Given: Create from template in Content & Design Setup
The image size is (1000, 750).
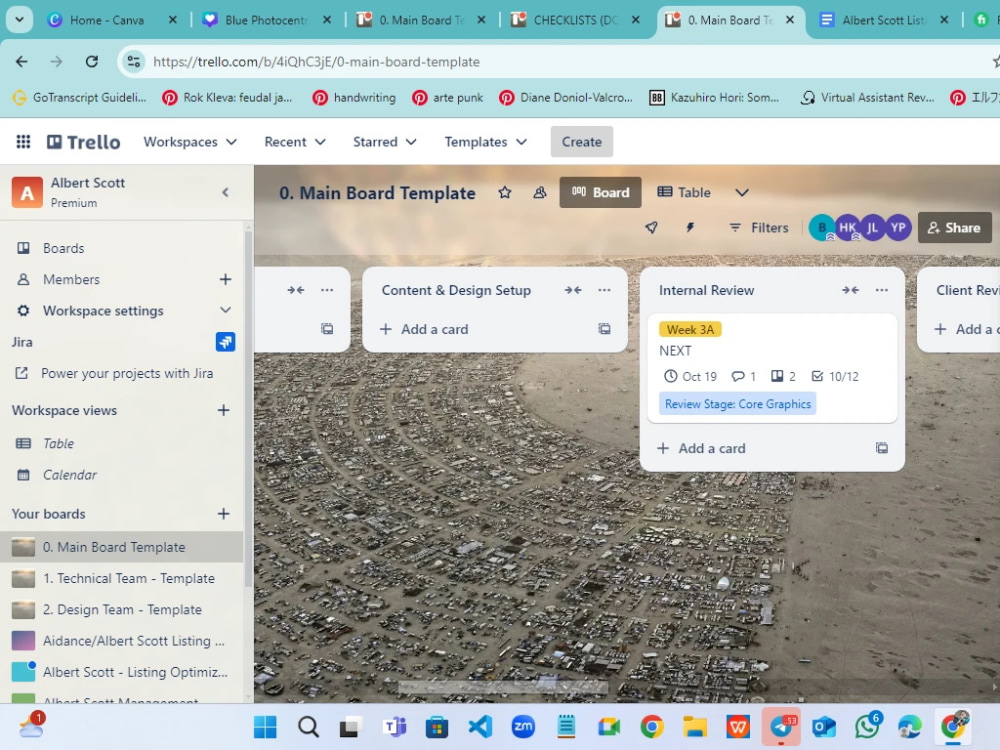Looking at the screenshot, I should click(x=604, y=329).
